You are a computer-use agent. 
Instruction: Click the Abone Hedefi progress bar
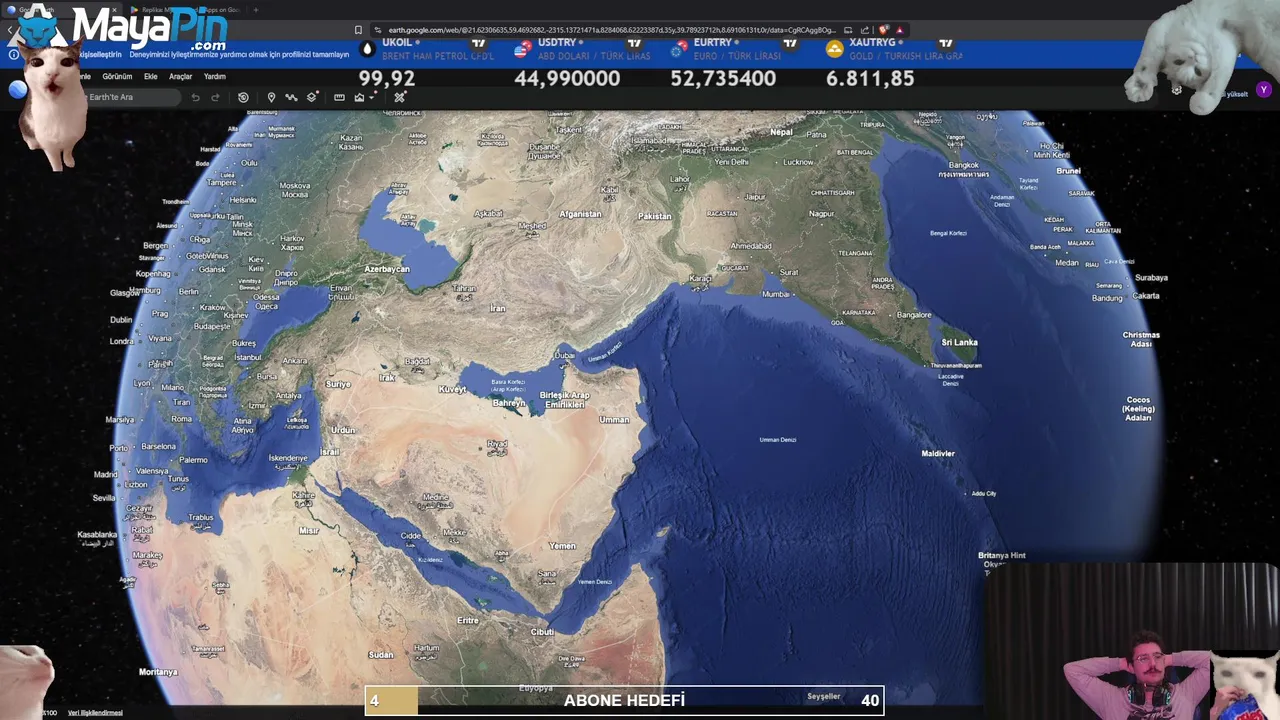tap(624, 700)
